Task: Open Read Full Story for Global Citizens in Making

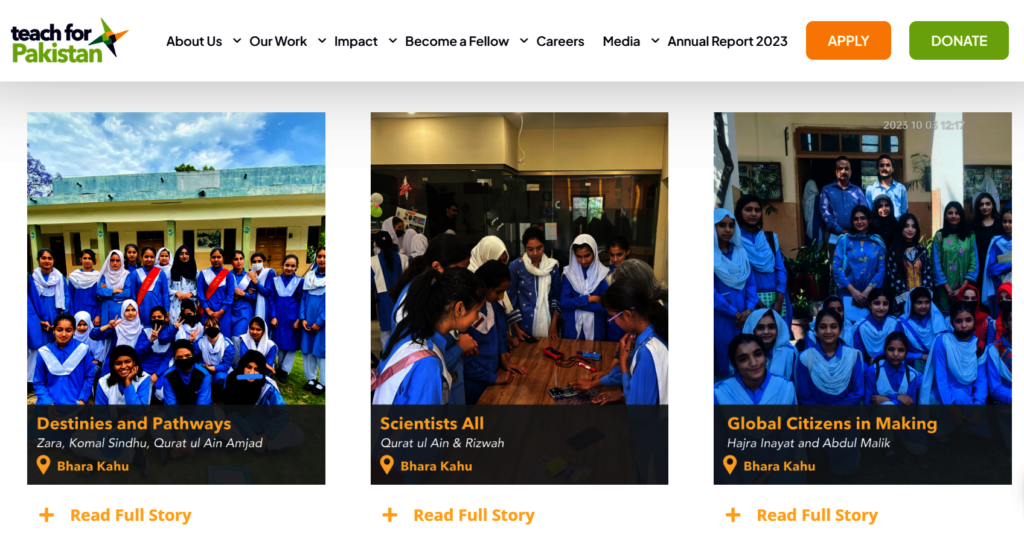Action: click(x=817, y=515)
